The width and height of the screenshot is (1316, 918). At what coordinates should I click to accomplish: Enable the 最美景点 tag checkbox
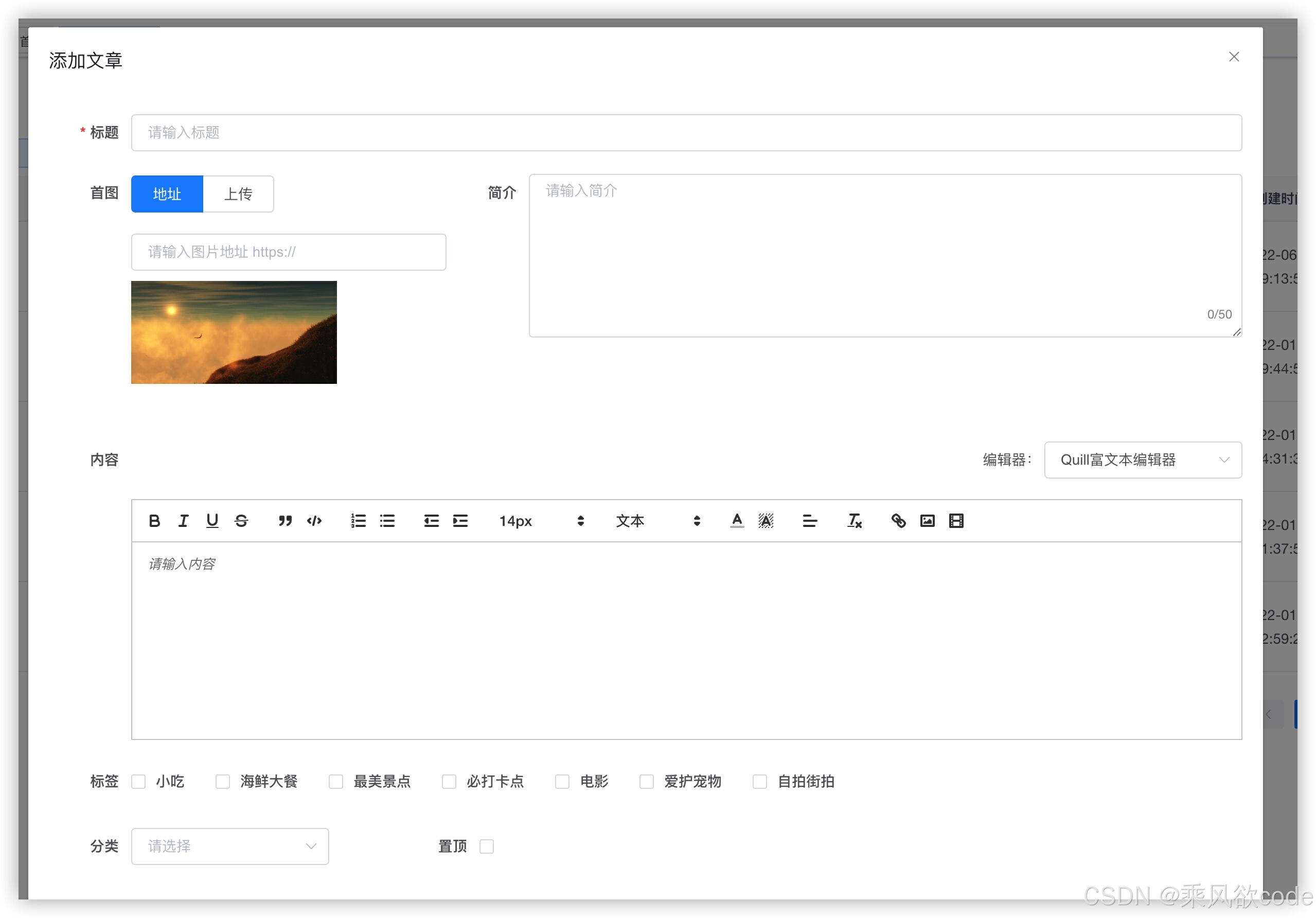[x=336, y=782]
